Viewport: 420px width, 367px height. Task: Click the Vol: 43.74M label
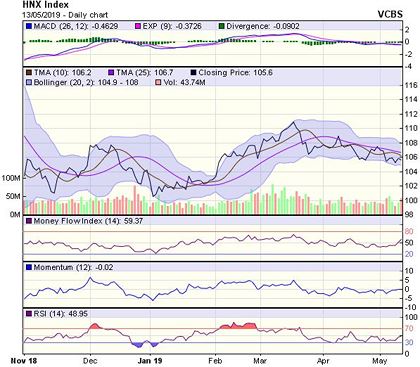click(x=184, y=82)
